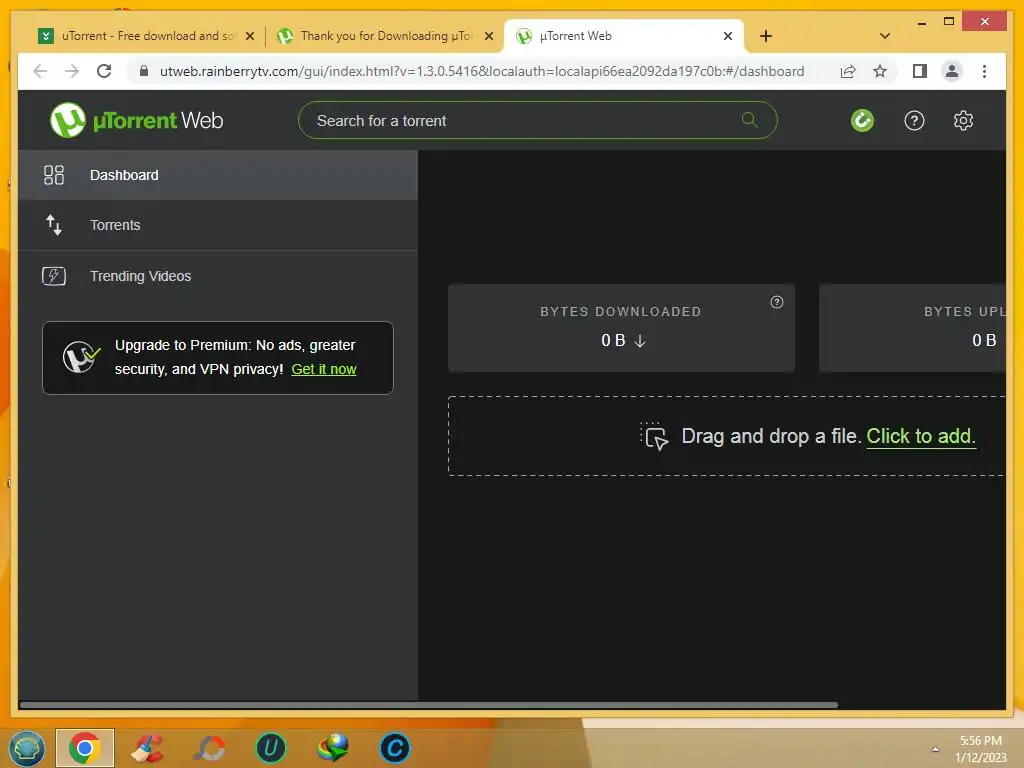Click the Bytes Uploaded card
The image size is (1024, 768).
[912, 328]
